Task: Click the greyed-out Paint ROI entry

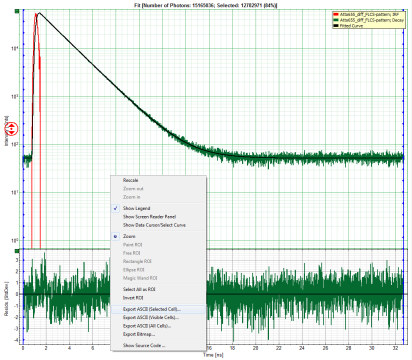Action: pyautogui.click(x=158, y=245)
